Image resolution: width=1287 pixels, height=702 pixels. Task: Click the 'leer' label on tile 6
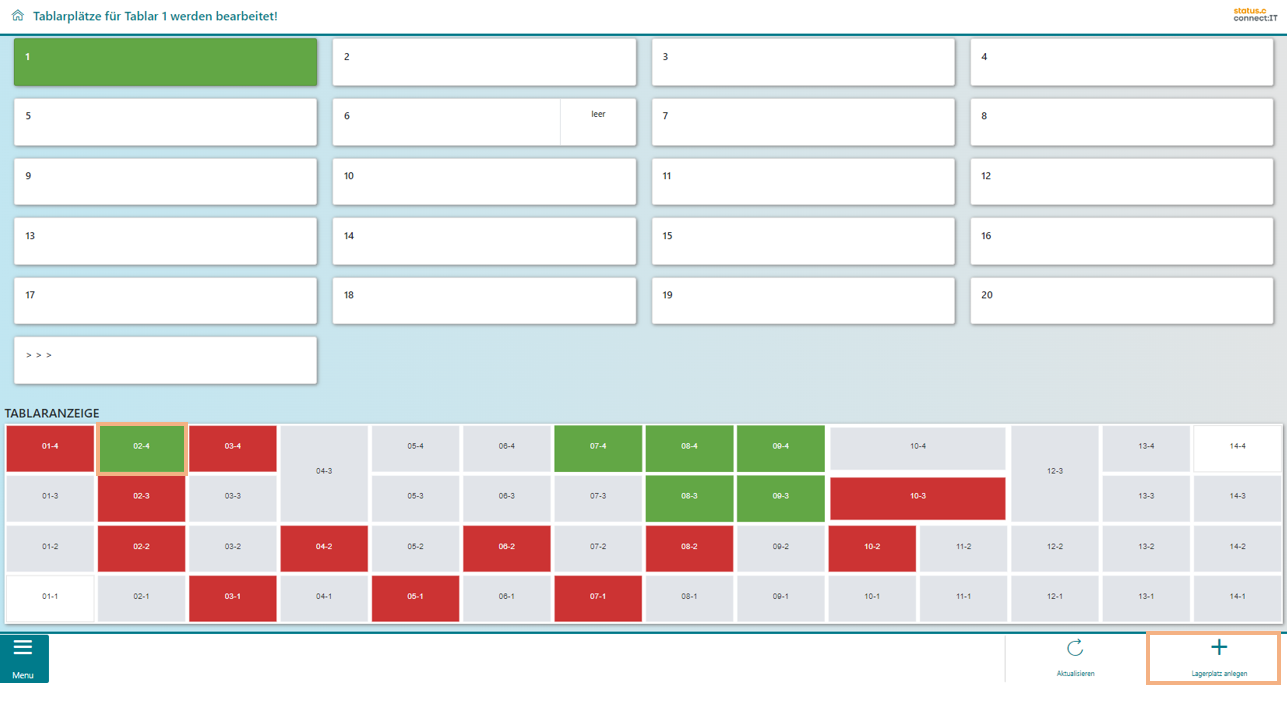[x=598, y=115]
